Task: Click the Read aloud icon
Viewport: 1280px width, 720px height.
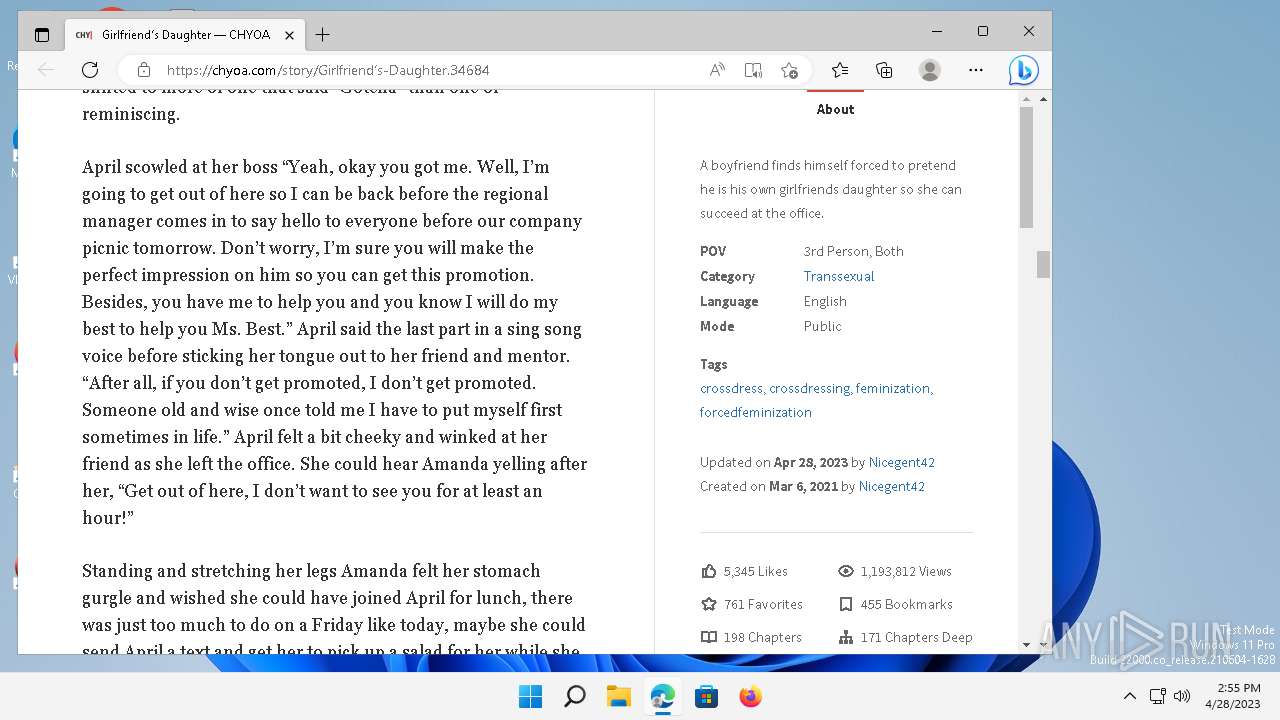Action: 717,70
